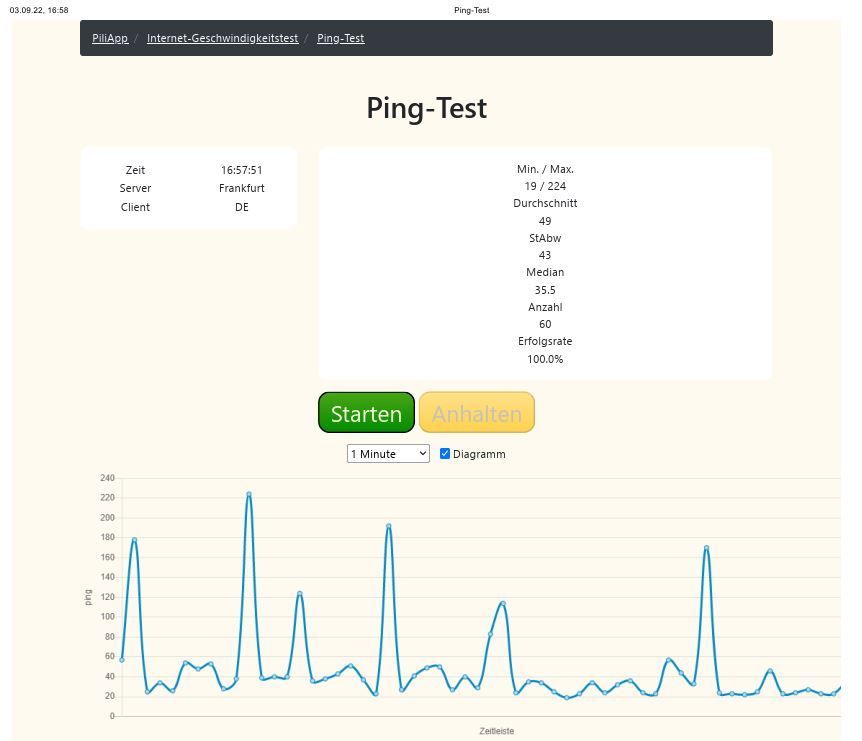Go to Internet-Geschwindigkeitstest breadcrumb page
Screen dimensions: 862x741
(x=222, y=38)
